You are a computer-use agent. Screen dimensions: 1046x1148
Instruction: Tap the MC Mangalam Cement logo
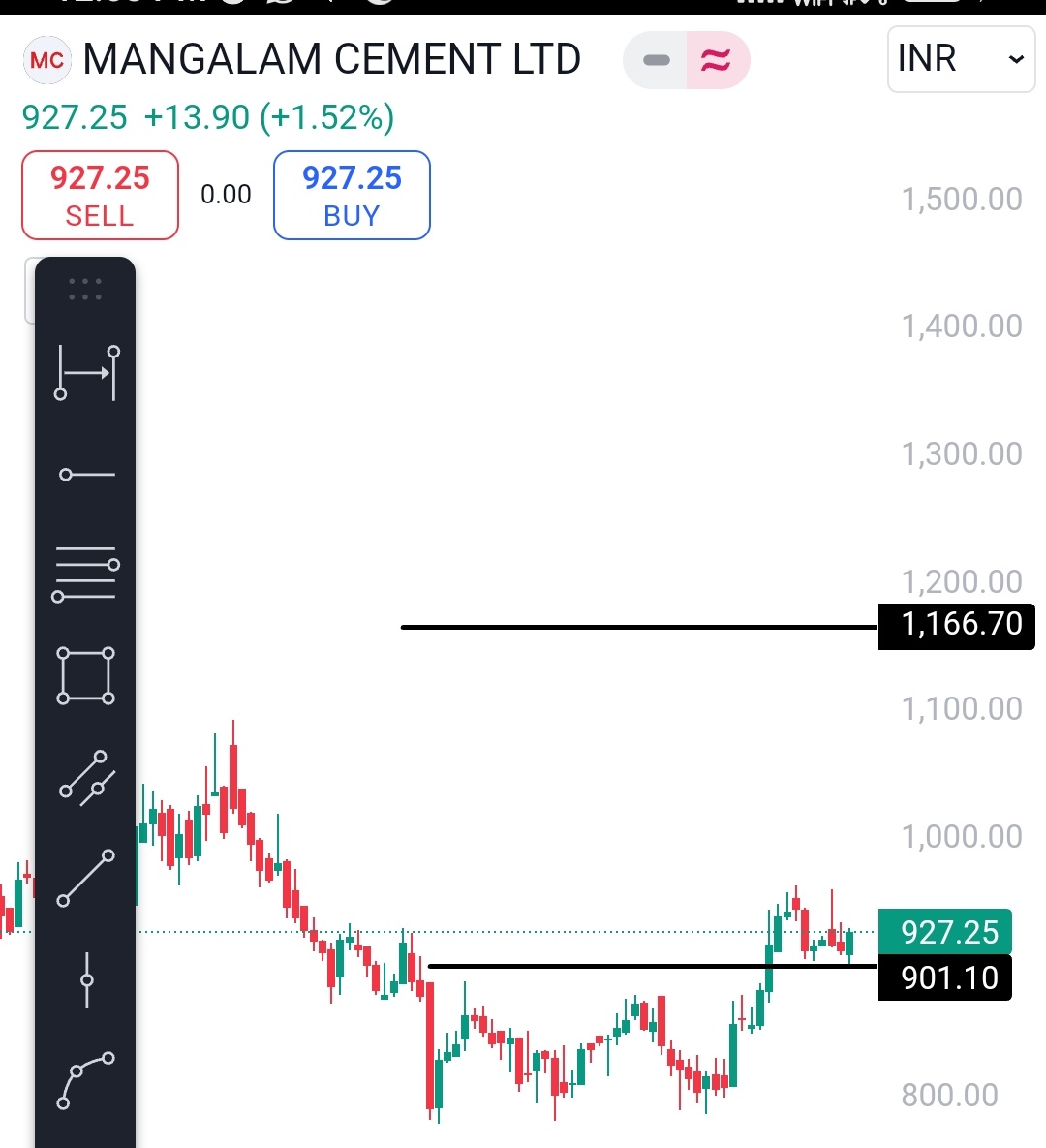click(x=47, y=60)
